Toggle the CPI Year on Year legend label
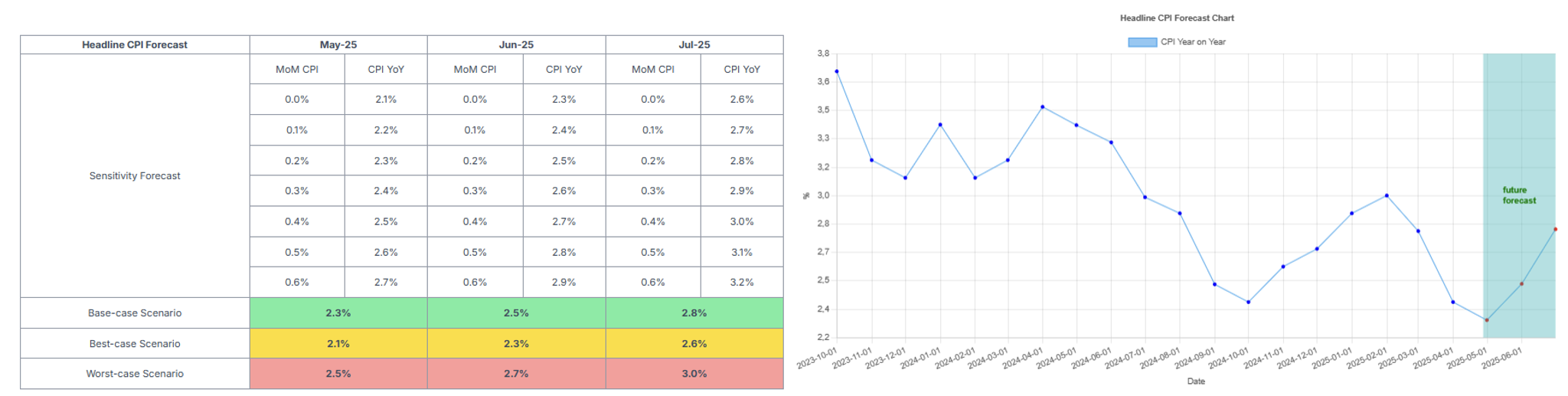This screenshot has height=396, width=1568. click(1193, 42)
